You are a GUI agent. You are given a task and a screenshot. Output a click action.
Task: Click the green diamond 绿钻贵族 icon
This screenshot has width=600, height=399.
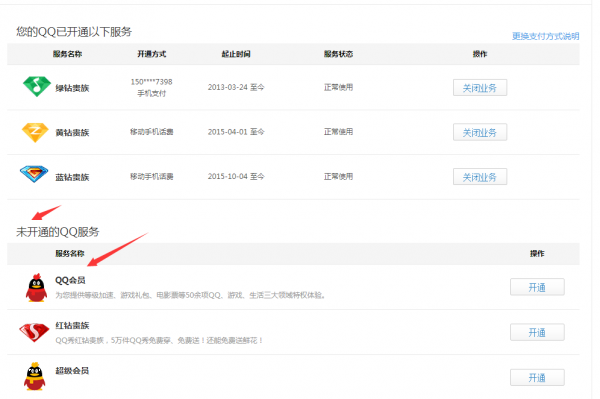(37, 86)
